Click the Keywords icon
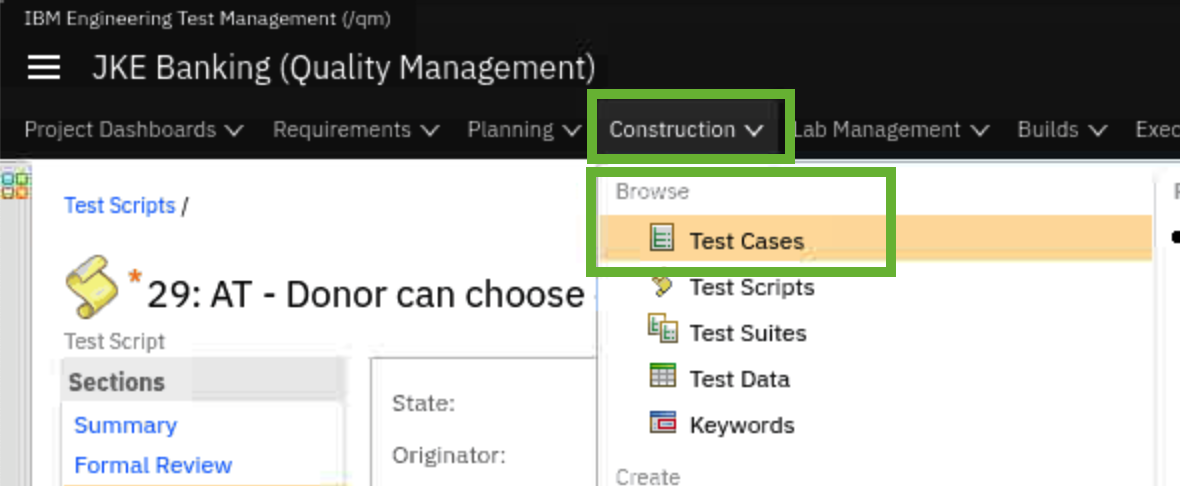1180x486 pixels. 662,423
